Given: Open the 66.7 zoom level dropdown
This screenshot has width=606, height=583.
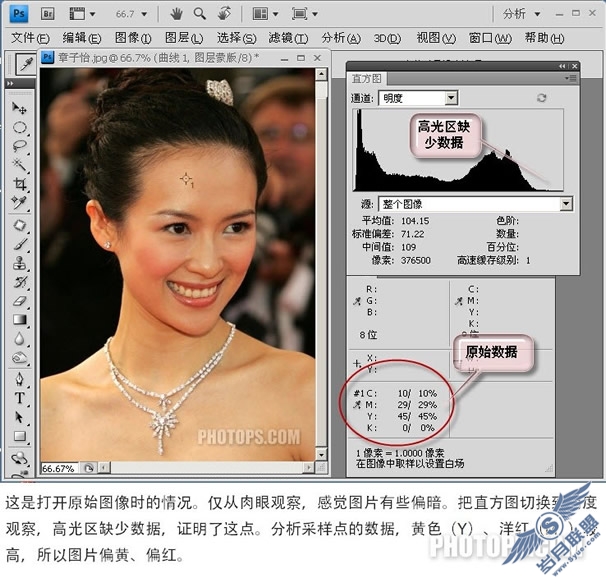Looking at the screenshot, I should tap(144, 14).
